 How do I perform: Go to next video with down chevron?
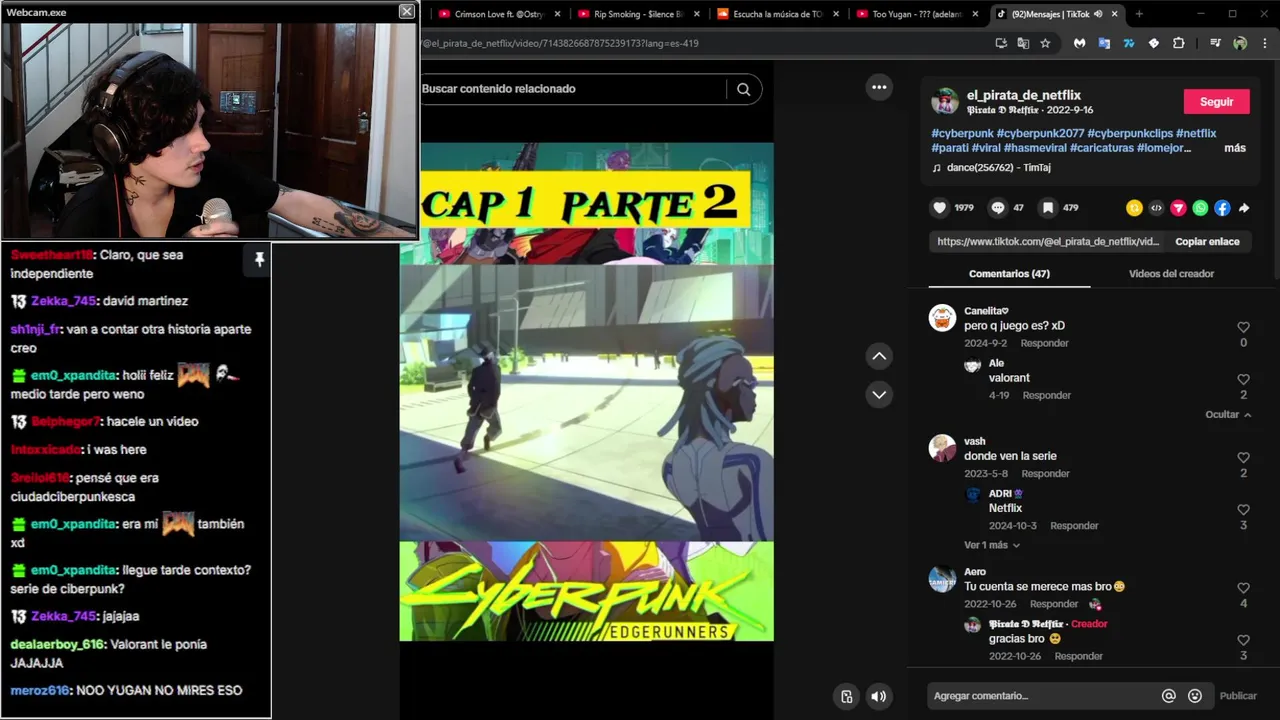coord(879,394)
